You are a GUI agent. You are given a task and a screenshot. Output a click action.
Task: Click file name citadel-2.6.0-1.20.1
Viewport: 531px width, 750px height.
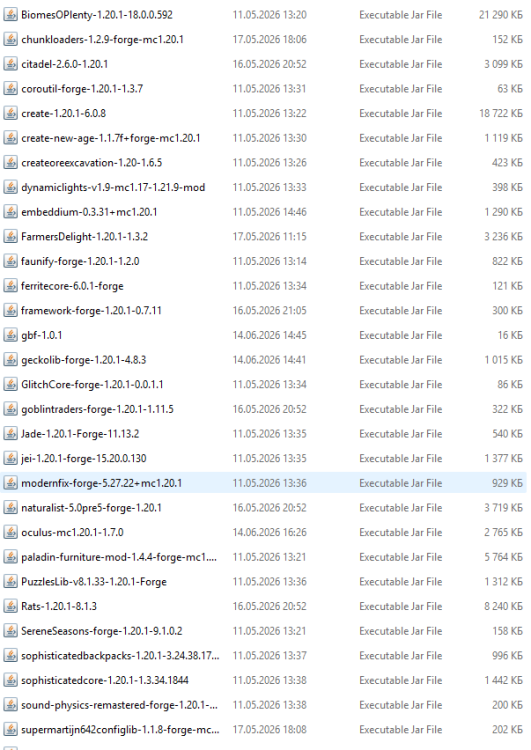65,64
